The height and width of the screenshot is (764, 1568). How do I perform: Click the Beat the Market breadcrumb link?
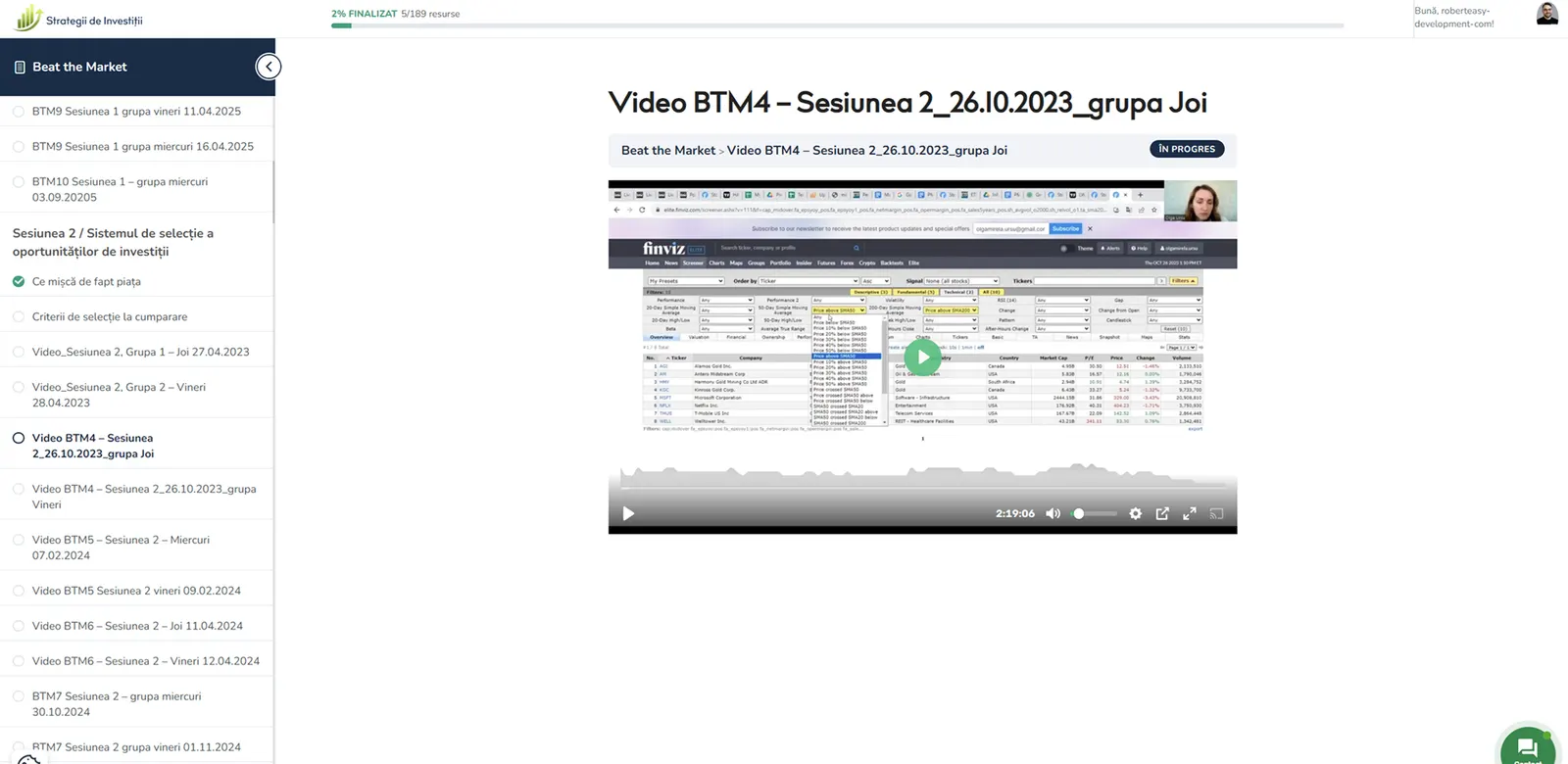click(667, 150)
